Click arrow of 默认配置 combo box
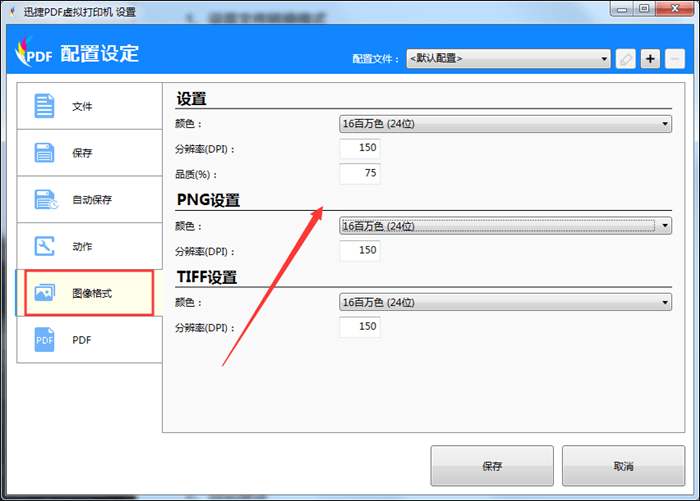 pyautogui.click(x=604, y=59)
